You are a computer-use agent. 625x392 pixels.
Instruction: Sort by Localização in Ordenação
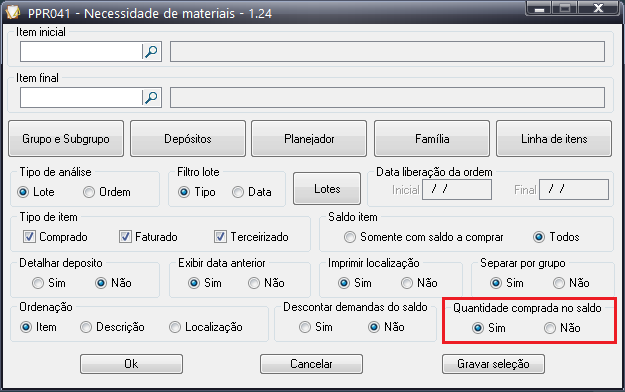coord(175,327)
